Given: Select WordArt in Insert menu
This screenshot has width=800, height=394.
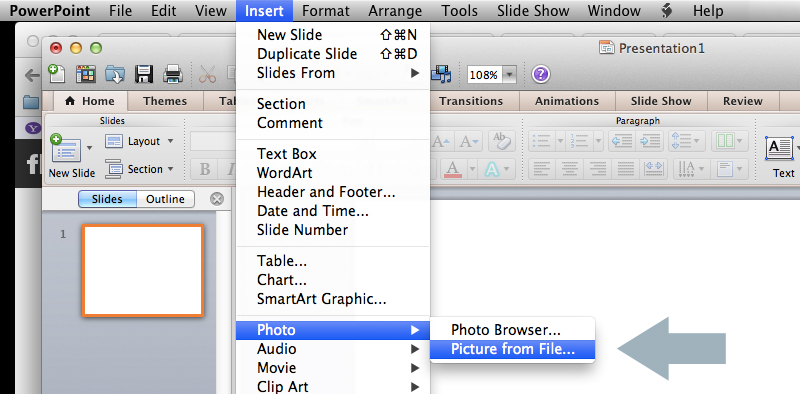Looking at the screenshot, I should click(x=333, y=173).
